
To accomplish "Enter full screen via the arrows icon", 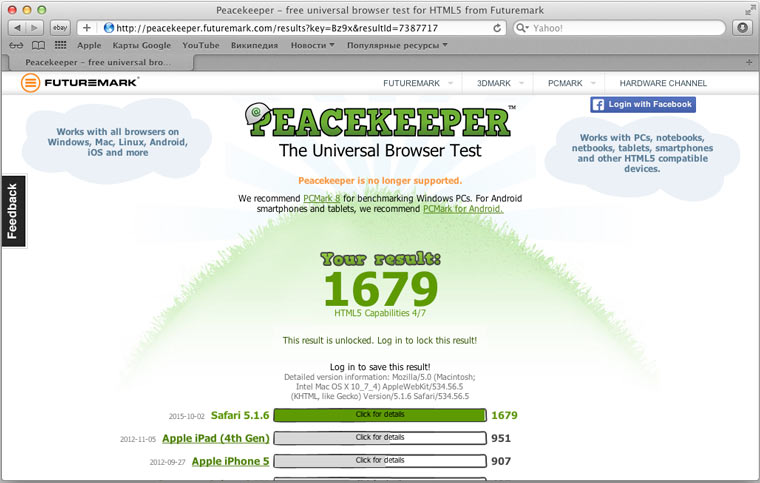I will tap(750, 10).
